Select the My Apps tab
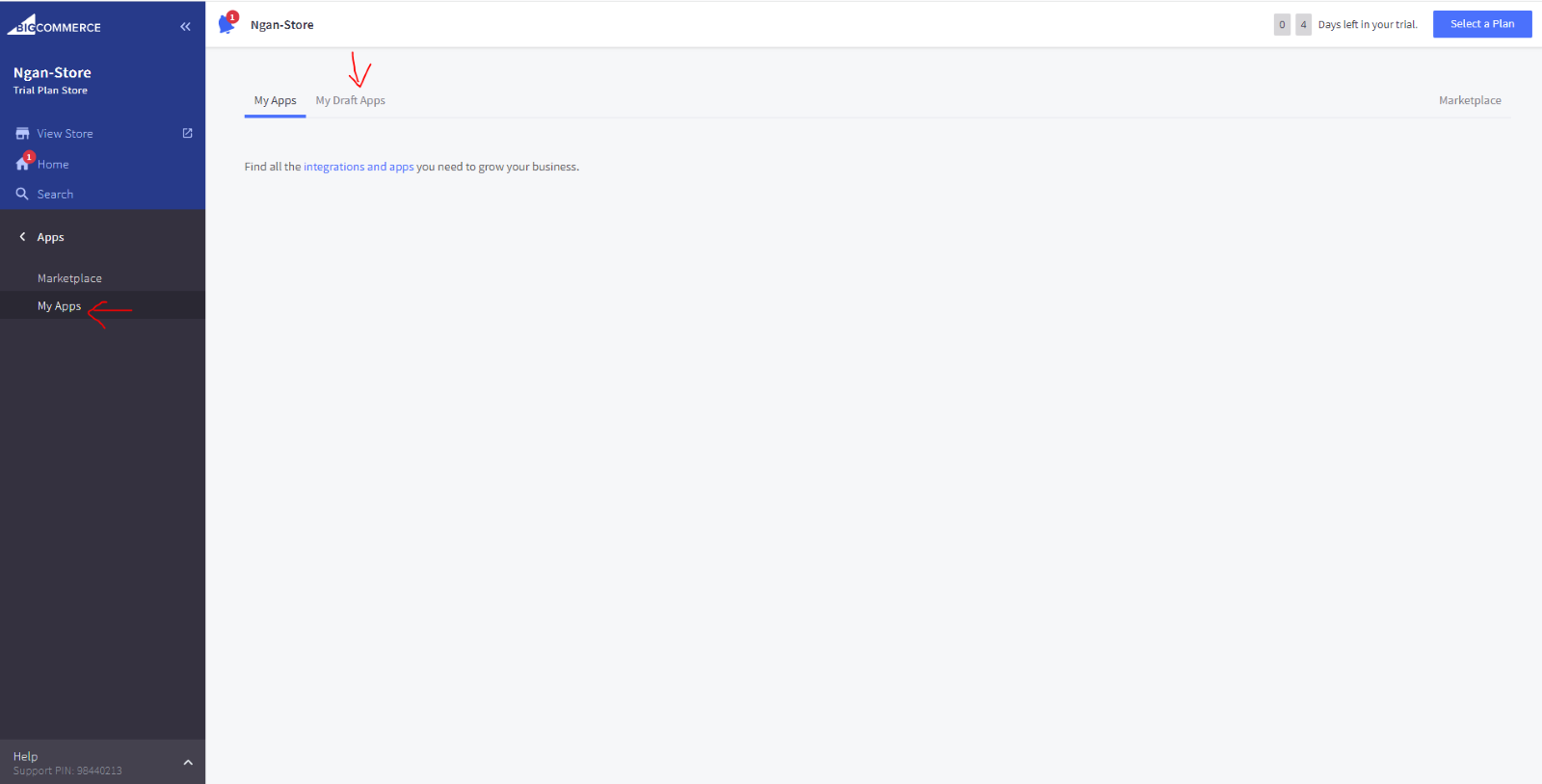 [x=275, y=100]
